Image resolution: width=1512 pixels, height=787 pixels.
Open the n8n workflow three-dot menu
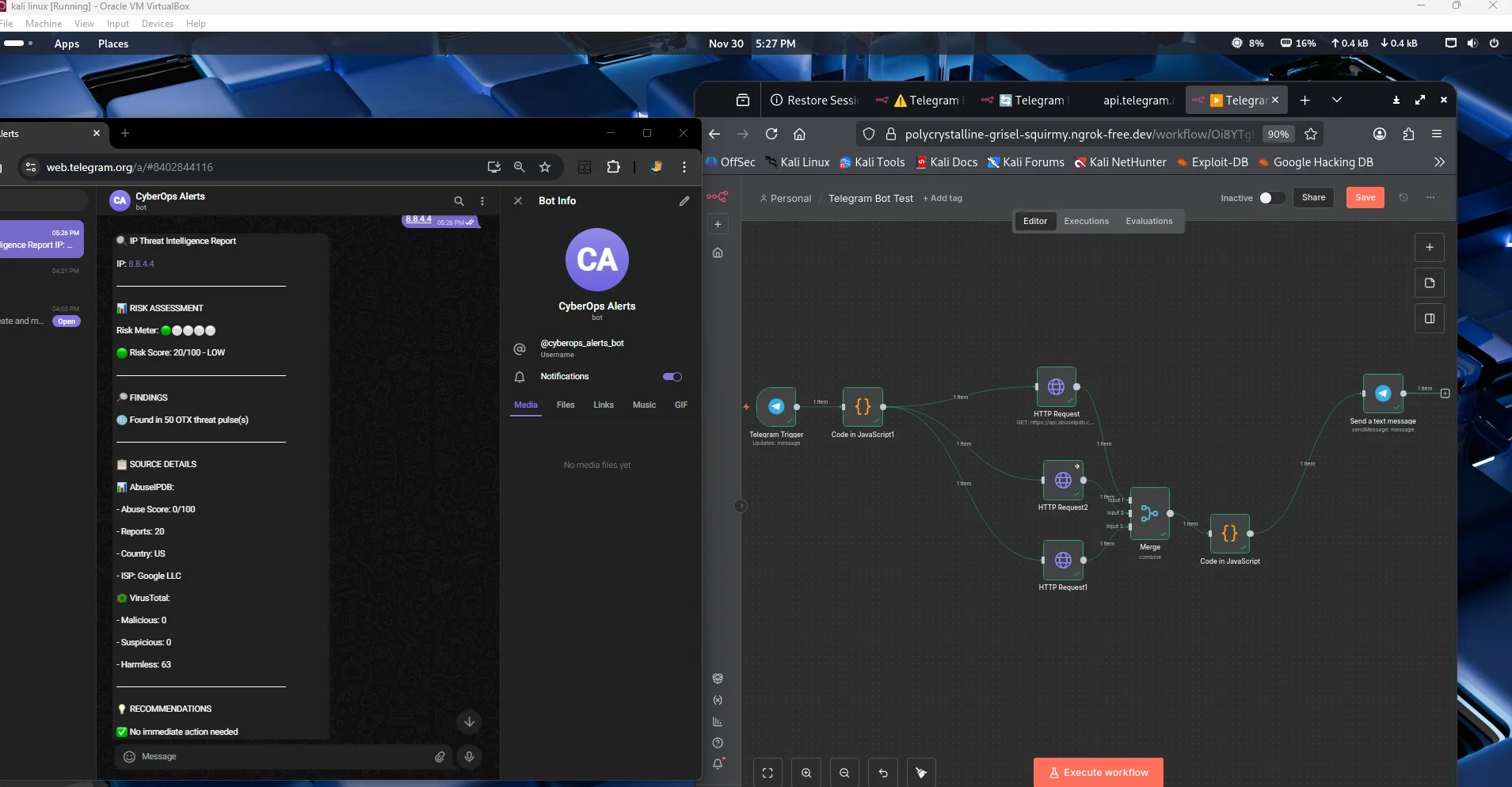(1430, 197)
